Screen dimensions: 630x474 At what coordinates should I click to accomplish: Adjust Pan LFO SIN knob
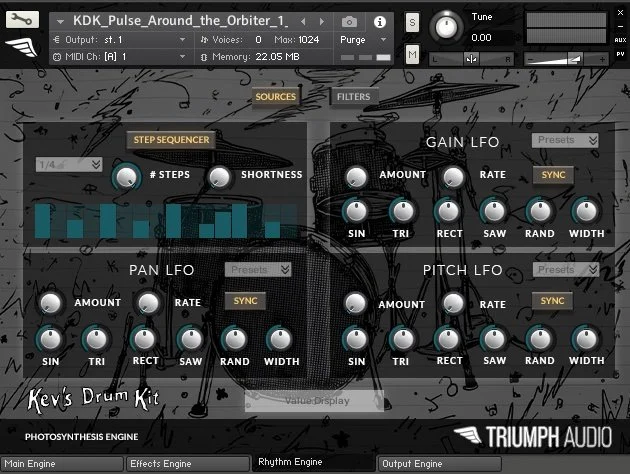(50, 339)
